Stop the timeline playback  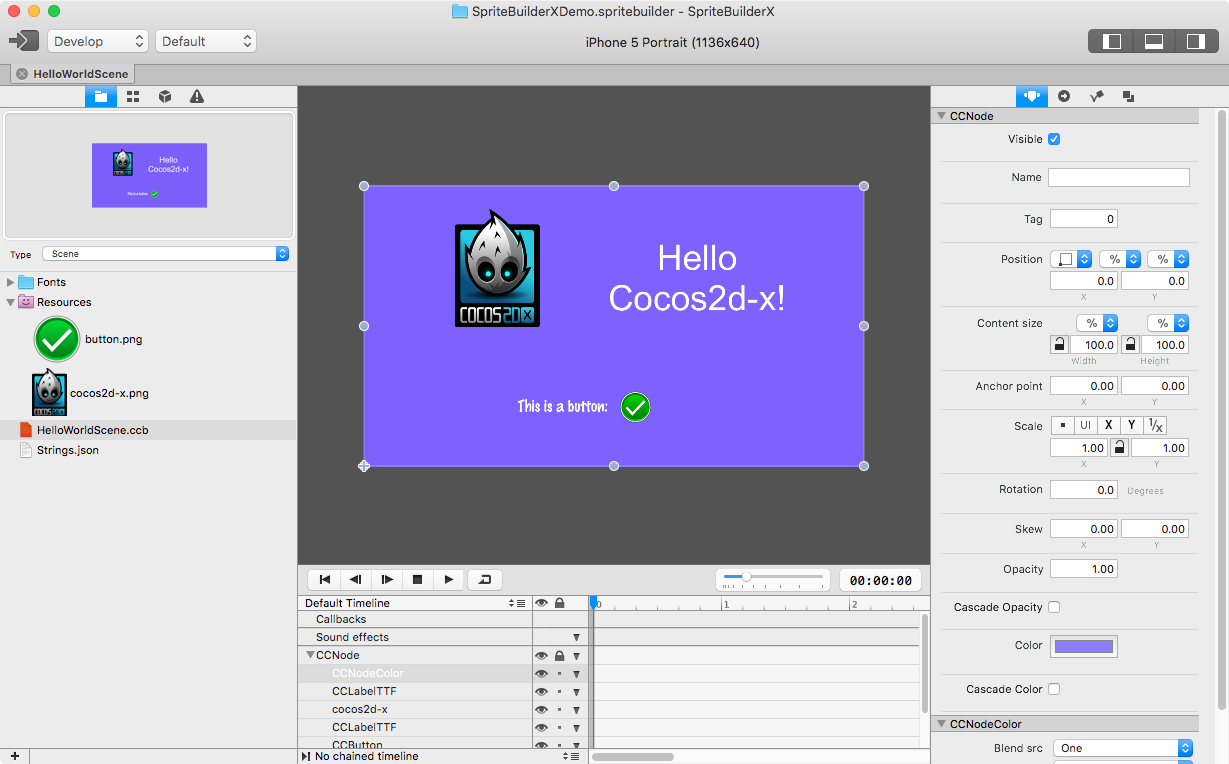click(x=418, y=579)
